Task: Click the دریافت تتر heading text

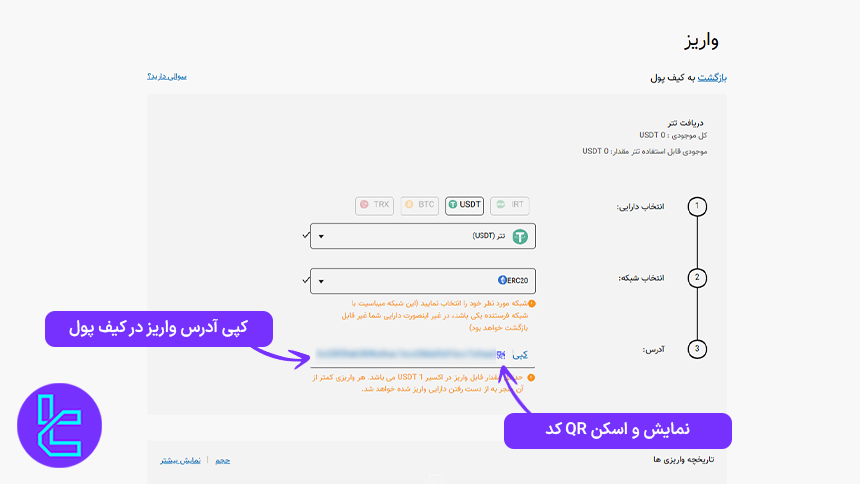Action: [686, 123]
